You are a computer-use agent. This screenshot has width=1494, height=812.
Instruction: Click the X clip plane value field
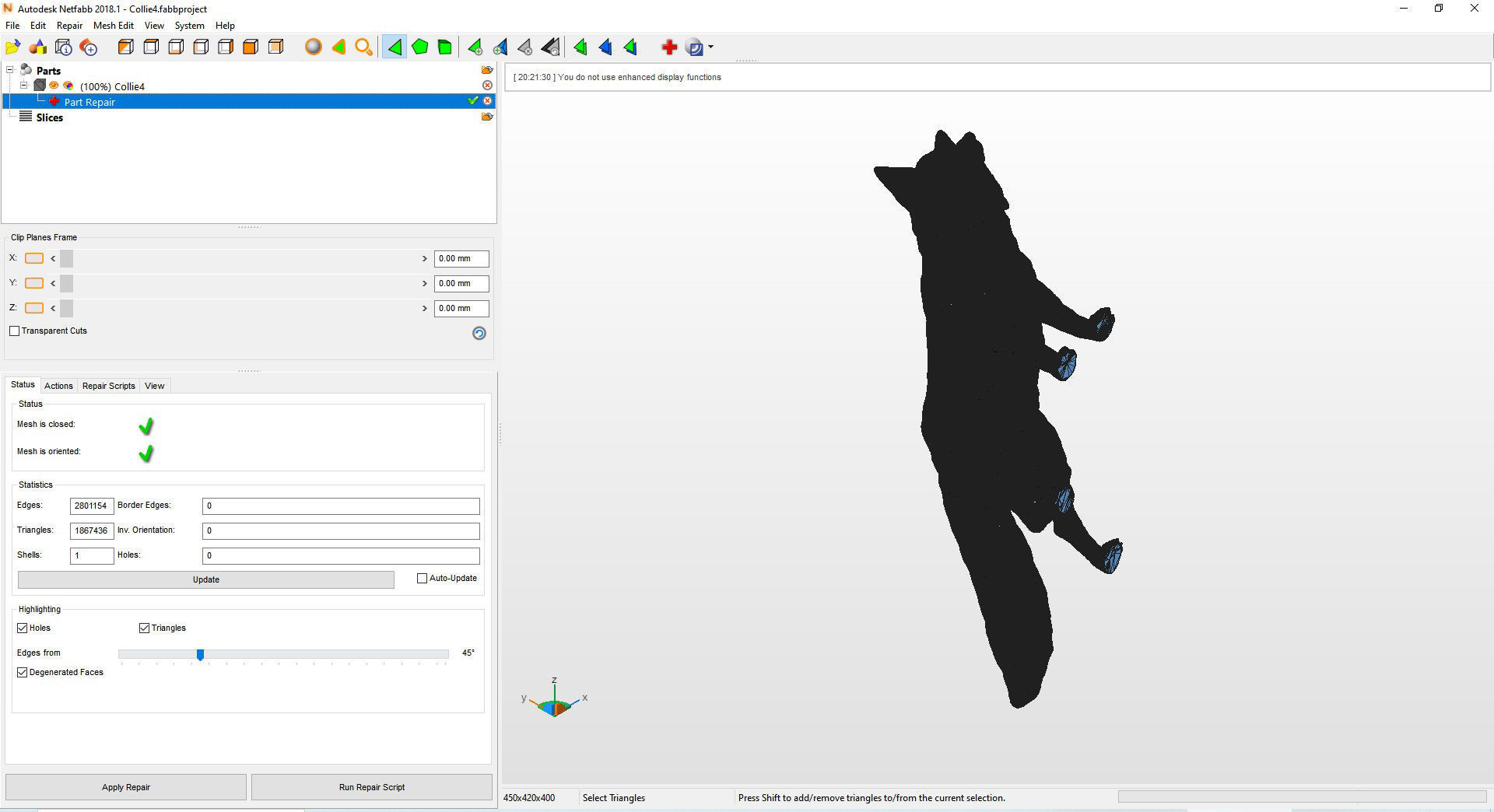461,258
